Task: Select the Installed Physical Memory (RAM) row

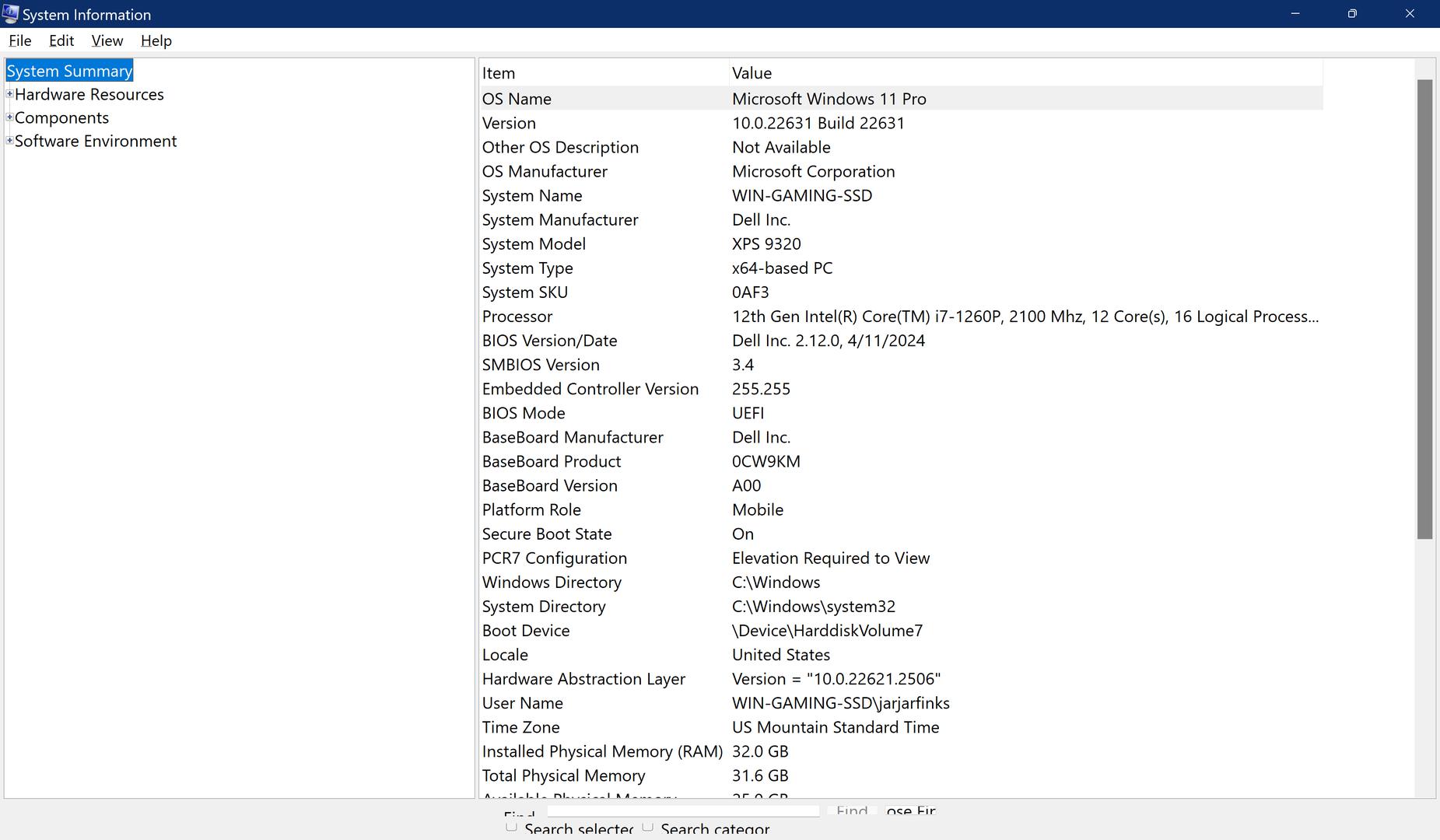Action: tap(901, 750)
